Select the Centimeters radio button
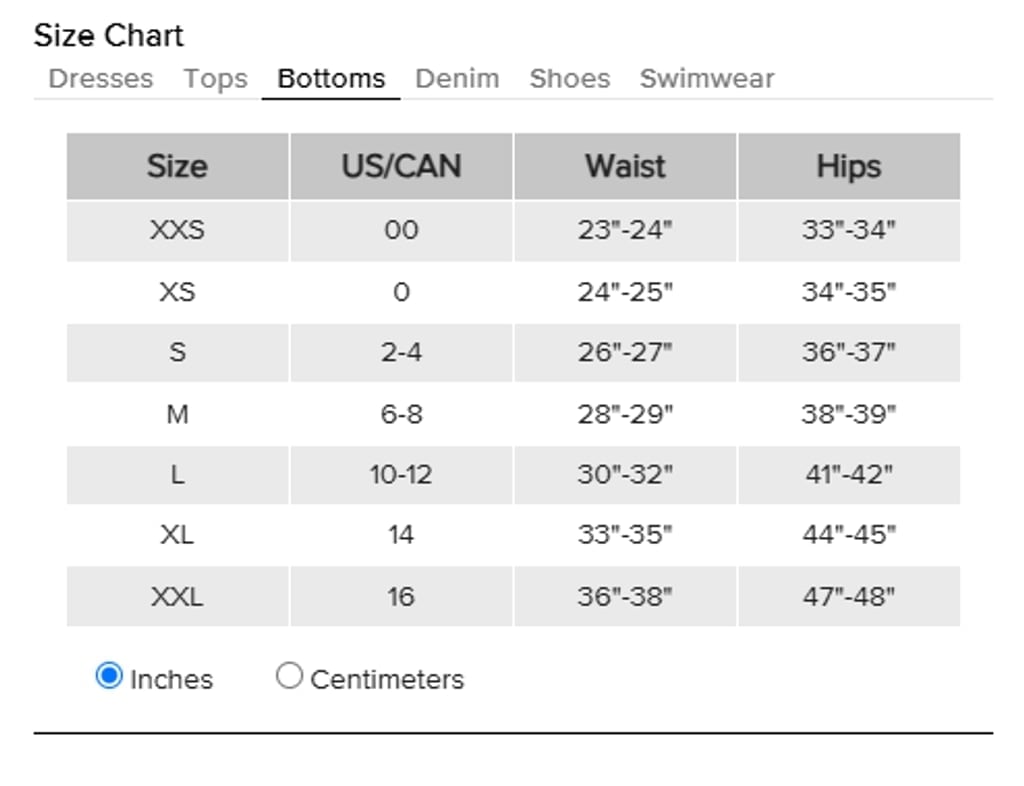1024x786 pixels. tap(289, 676)
